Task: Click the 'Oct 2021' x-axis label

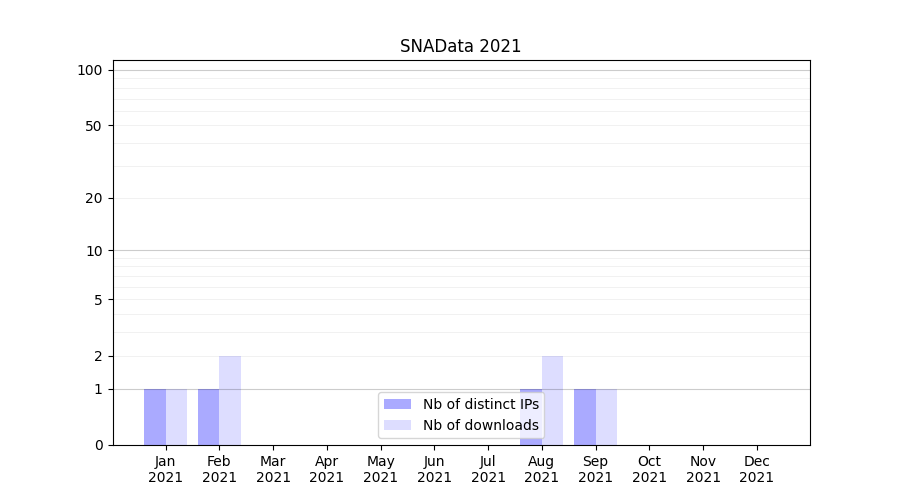Action: tap(649, 469)
